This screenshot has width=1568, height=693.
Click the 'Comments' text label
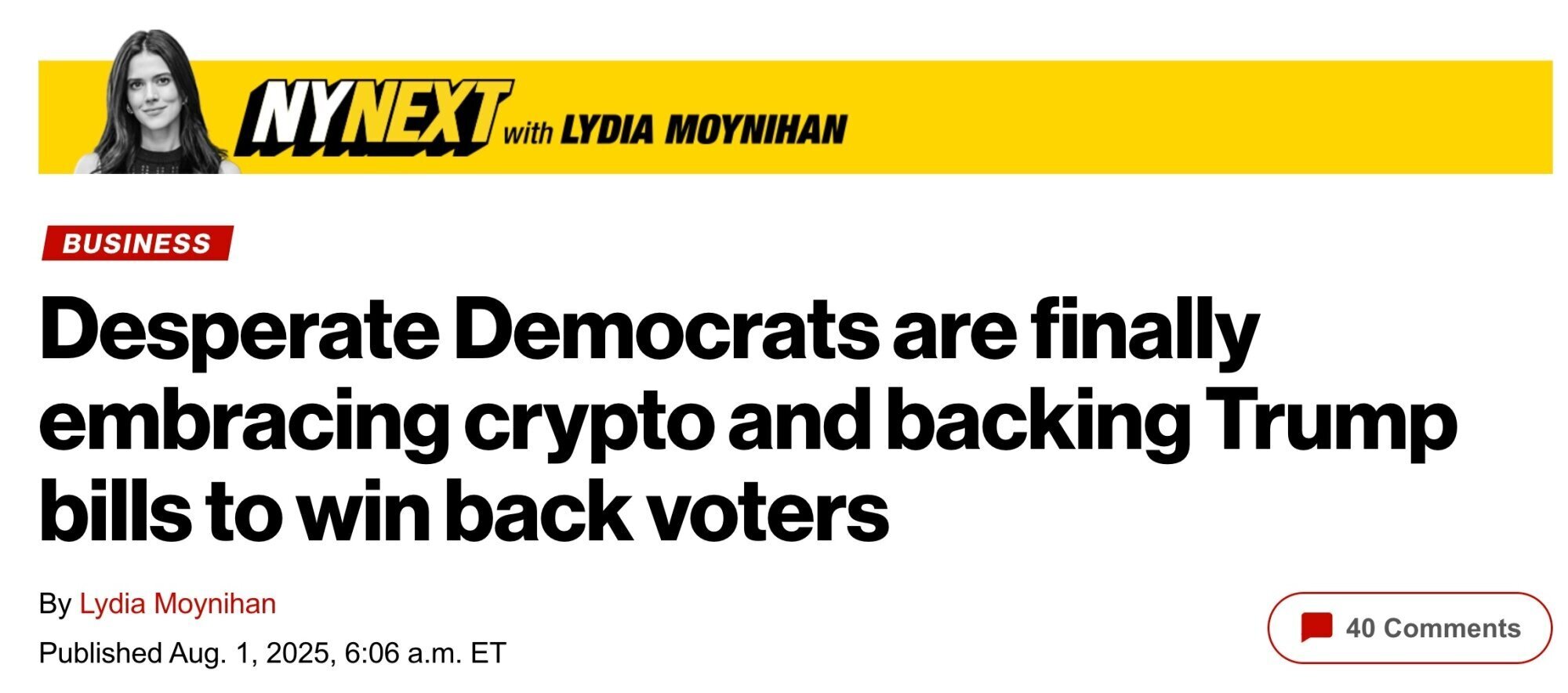[x=1451, y=628]
